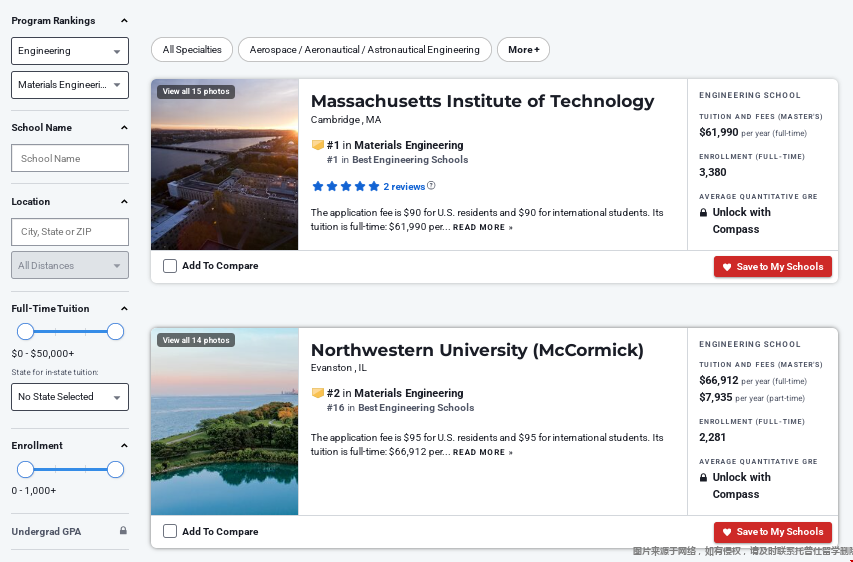This screenshot has width=853, height=562.
Task: Open the All Distances dropdown
Action: coord(70,265)
